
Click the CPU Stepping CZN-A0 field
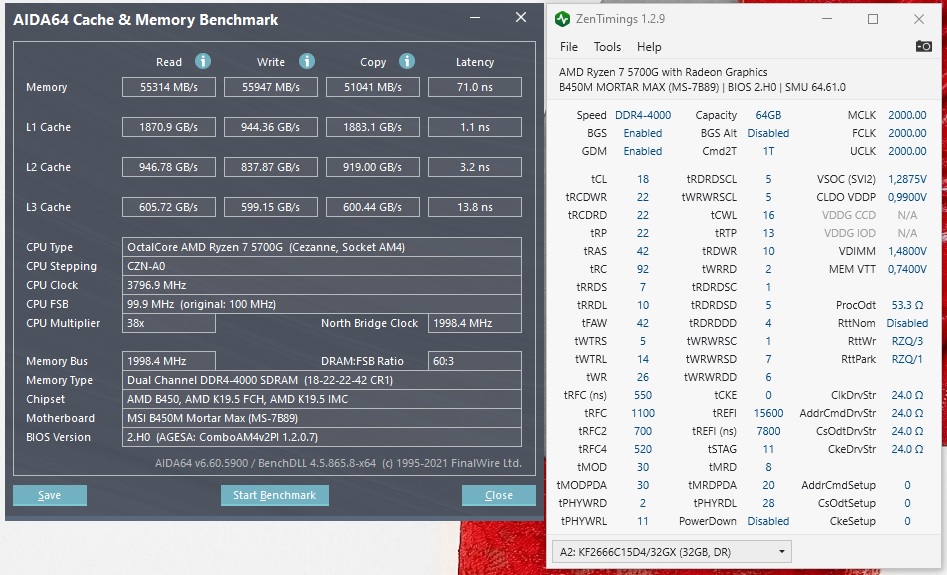[x=322, y=266]
